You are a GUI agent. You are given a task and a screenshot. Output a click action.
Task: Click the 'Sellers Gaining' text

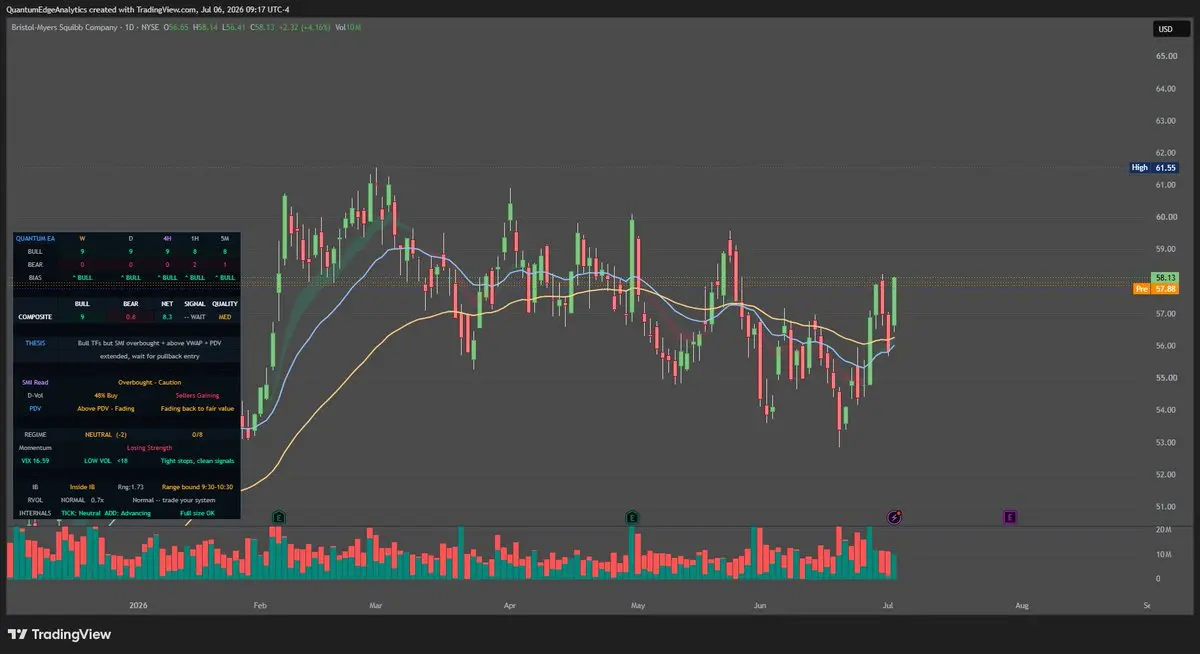point(197,395)
